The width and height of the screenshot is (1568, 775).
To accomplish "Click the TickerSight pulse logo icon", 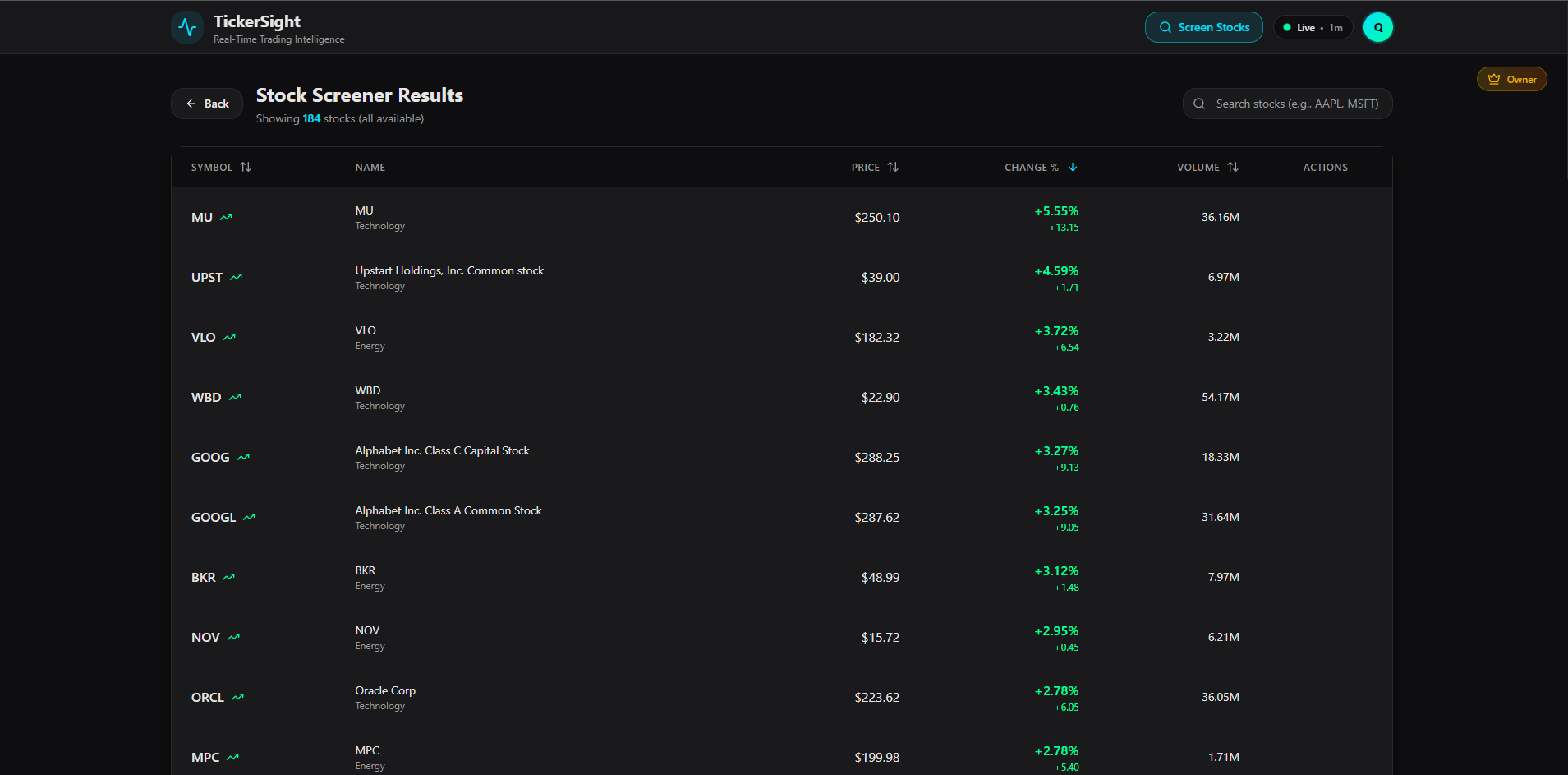I will tap(187, 27).
